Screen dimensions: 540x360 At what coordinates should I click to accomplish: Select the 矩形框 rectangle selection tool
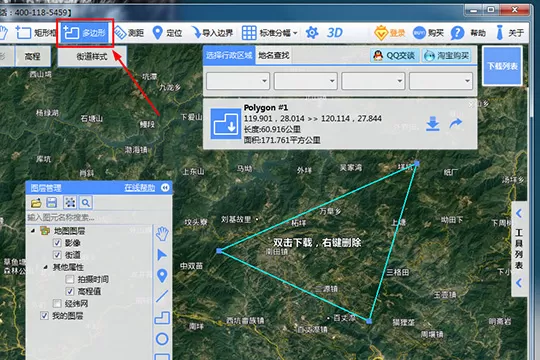click(x=35, y=33)
